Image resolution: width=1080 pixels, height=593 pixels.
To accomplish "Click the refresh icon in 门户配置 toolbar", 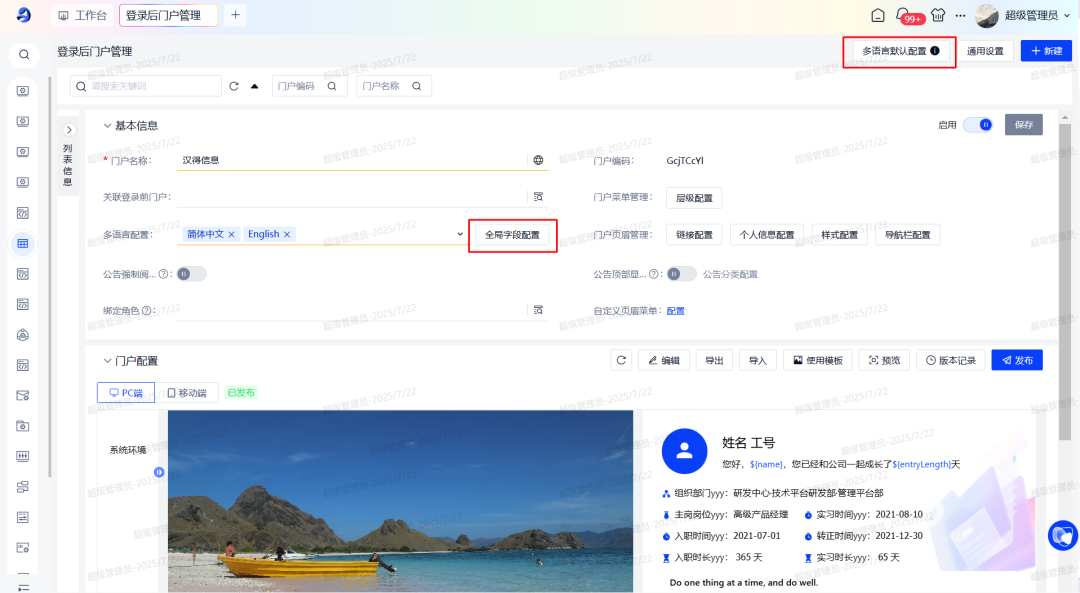I will [621, 360].
